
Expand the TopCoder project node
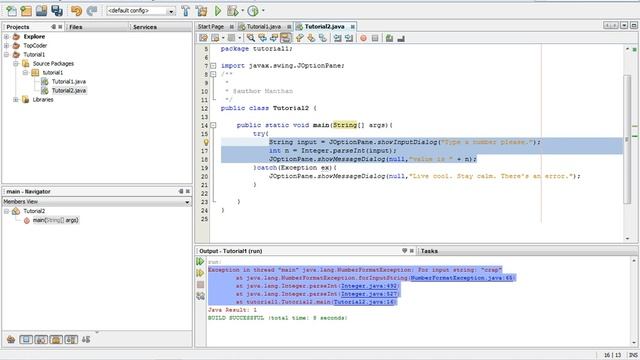tap(7, 46)
